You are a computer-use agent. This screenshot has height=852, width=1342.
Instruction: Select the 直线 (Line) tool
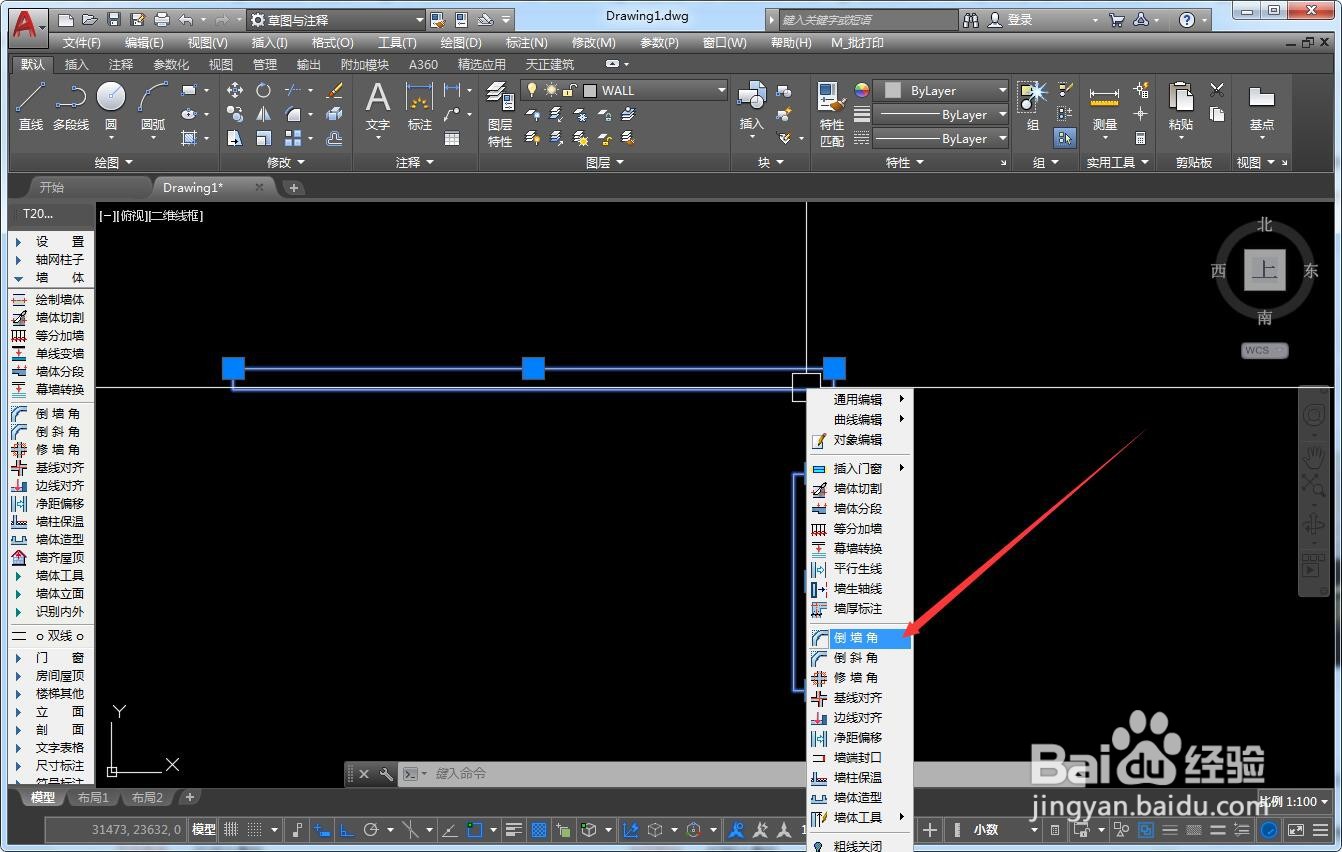pos(31,107)
